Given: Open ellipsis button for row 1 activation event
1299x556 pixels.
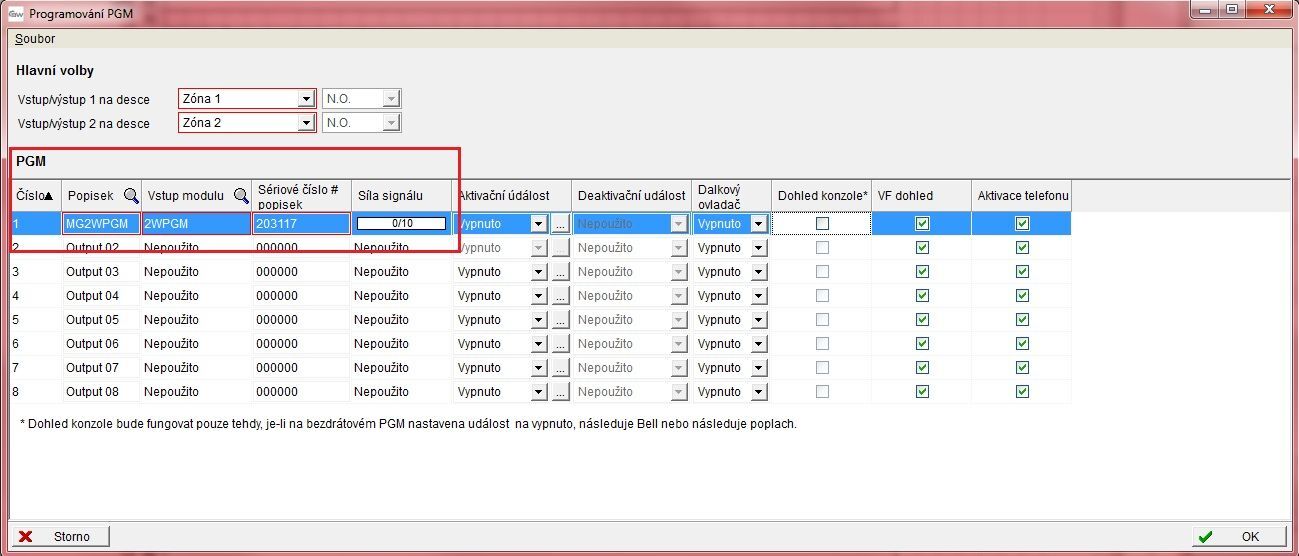Looking at the screenshot, I should (560, 224).
